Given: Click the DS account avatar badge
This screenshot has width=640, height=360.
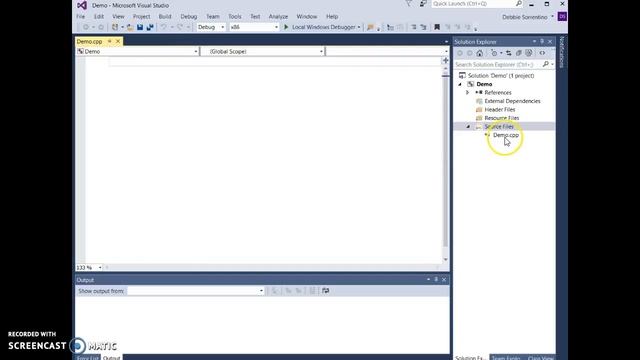Looking at the screenshot, I should point(562,17).
